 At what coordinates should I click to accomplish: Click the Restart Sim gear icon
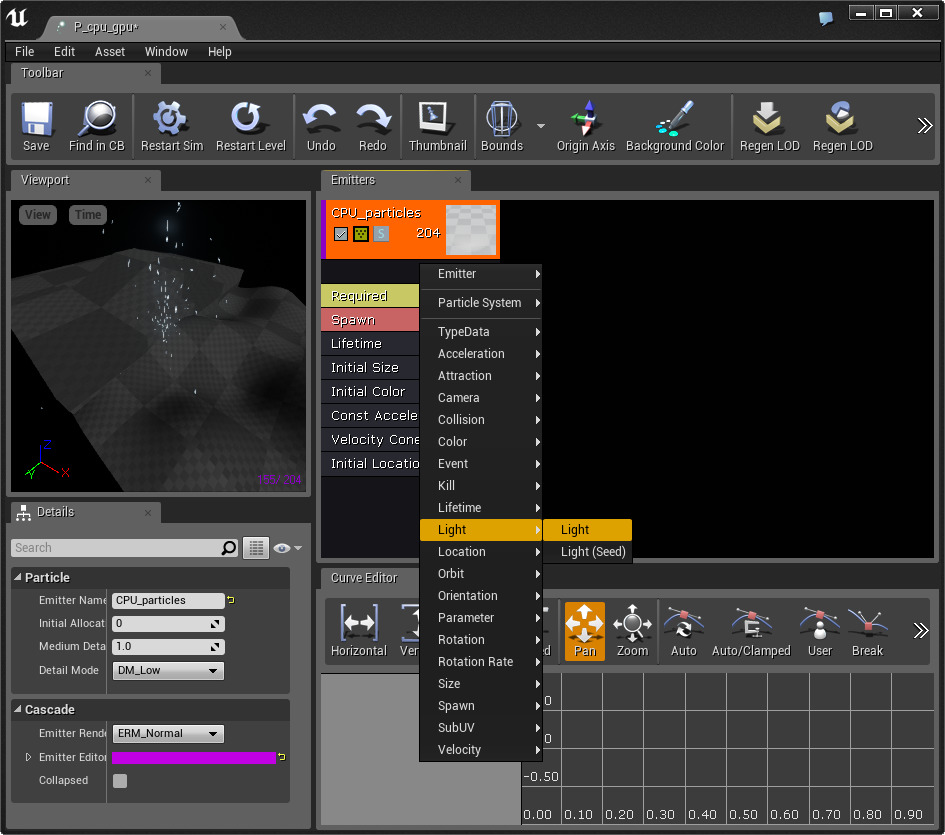[171, 119]
